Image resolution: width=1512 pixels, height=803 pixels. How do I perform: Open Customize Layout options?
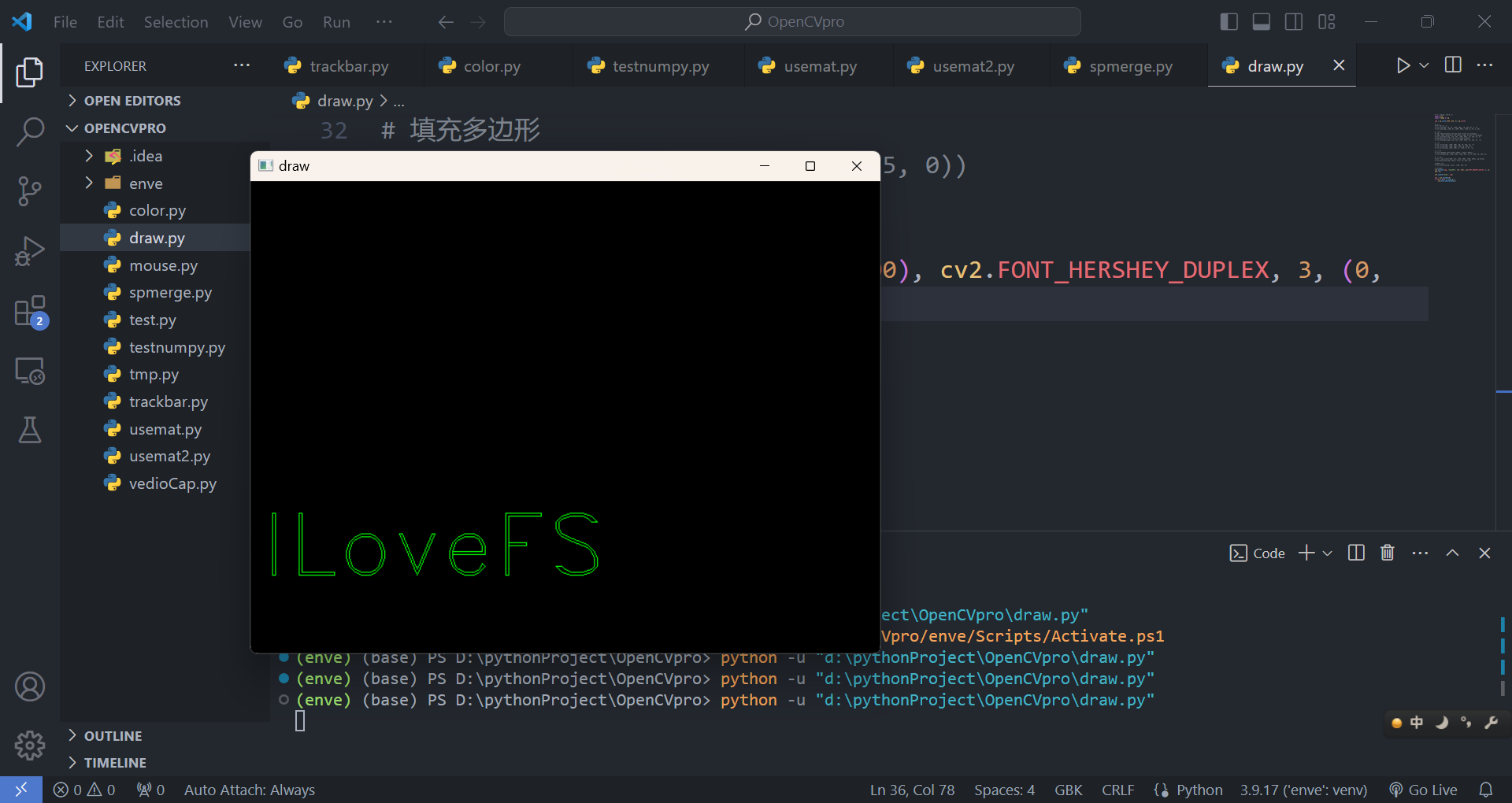1326,22
